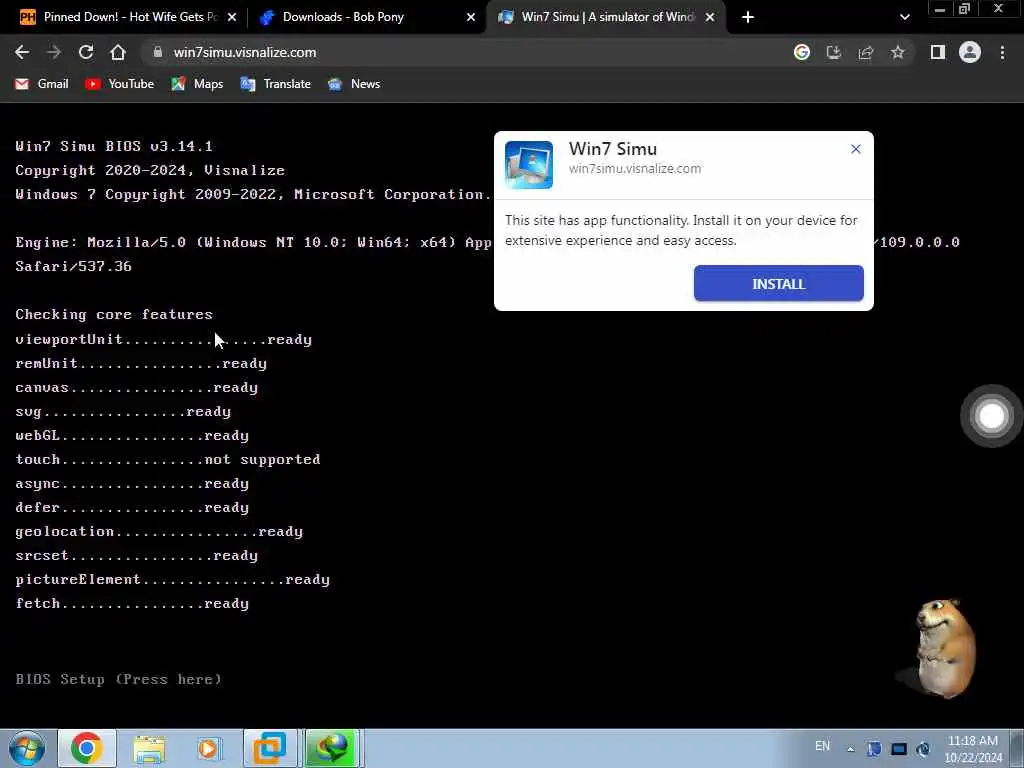Open Maps bookmark
Screen dimensions: 1024x768
(197, 84)
